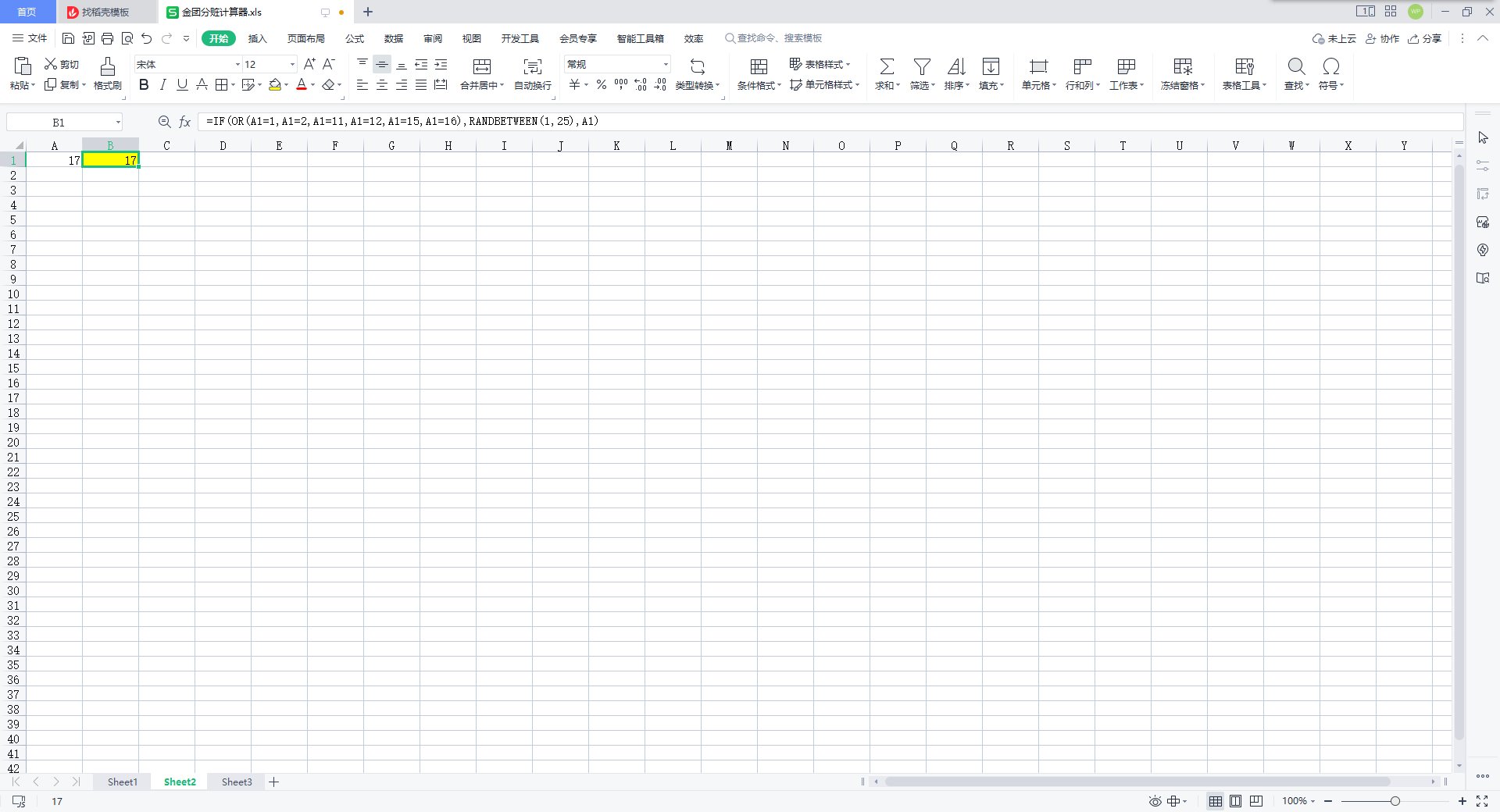Image resolution: width=1500 pixels, height=812 pixels.
Task: Toggle Underline formatting
Action: [x=182, y=84]
